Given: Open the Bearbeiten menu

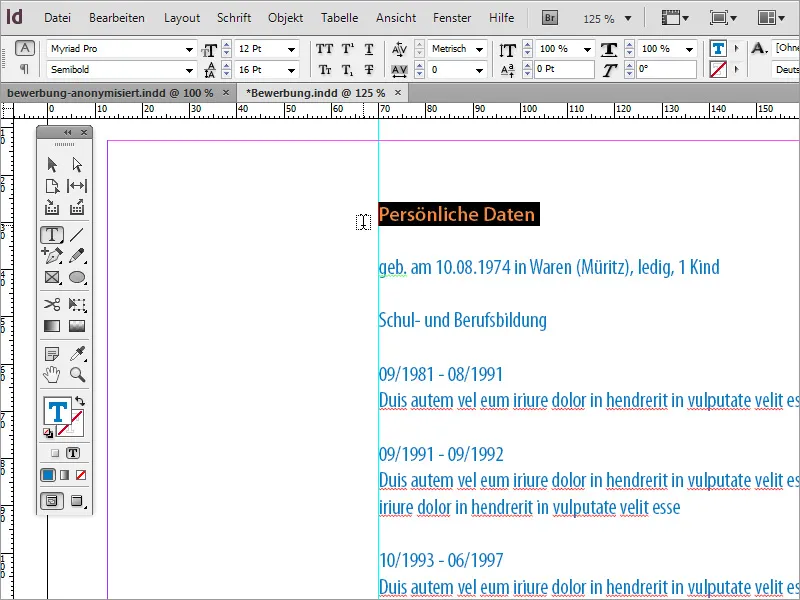Looking at the screenshot, I should click(x=116, y=18).
